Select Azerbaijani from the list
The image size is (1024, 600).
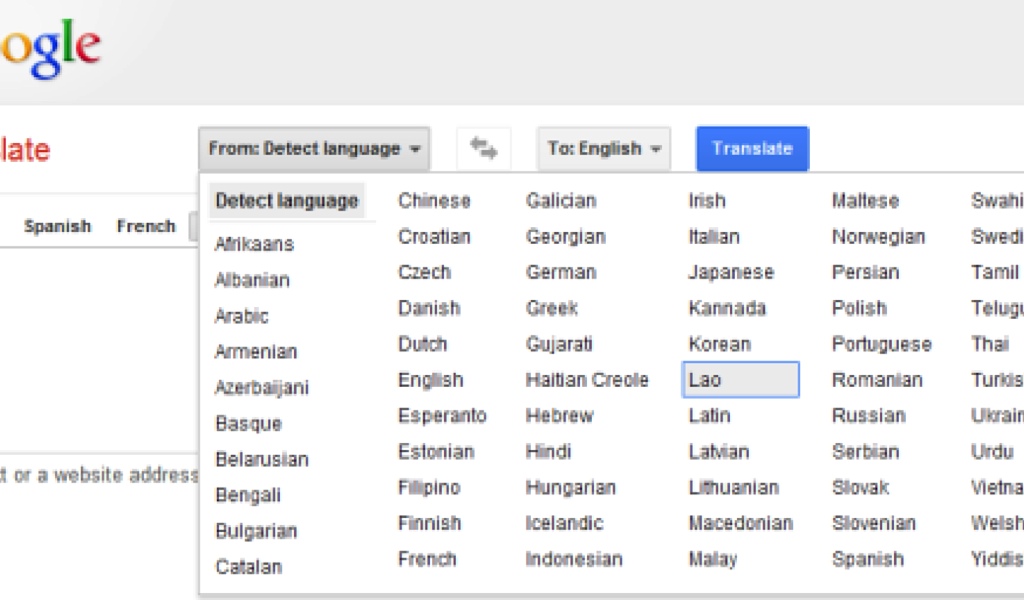(262, 388)
